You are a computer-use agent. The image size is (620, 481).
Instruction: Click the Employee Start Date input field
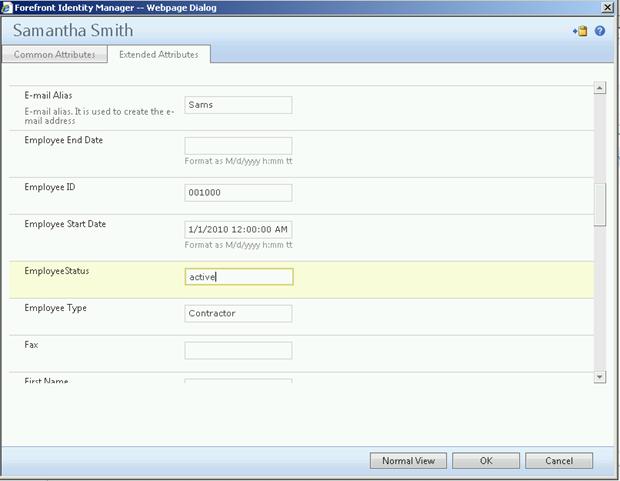click(238, 229)
